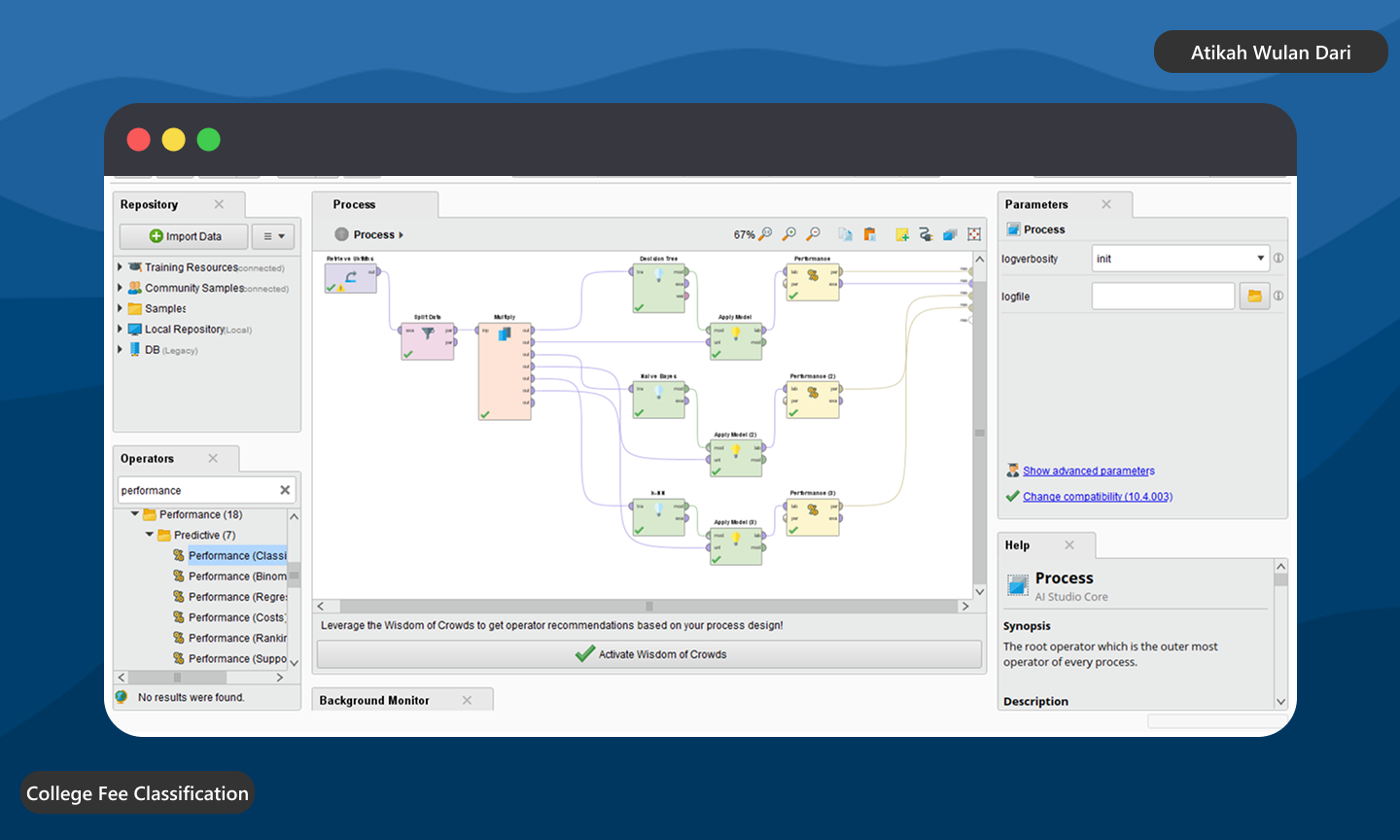
Task: Select the Retrieve operator on the canvas
Action: (x=351, y=278)
